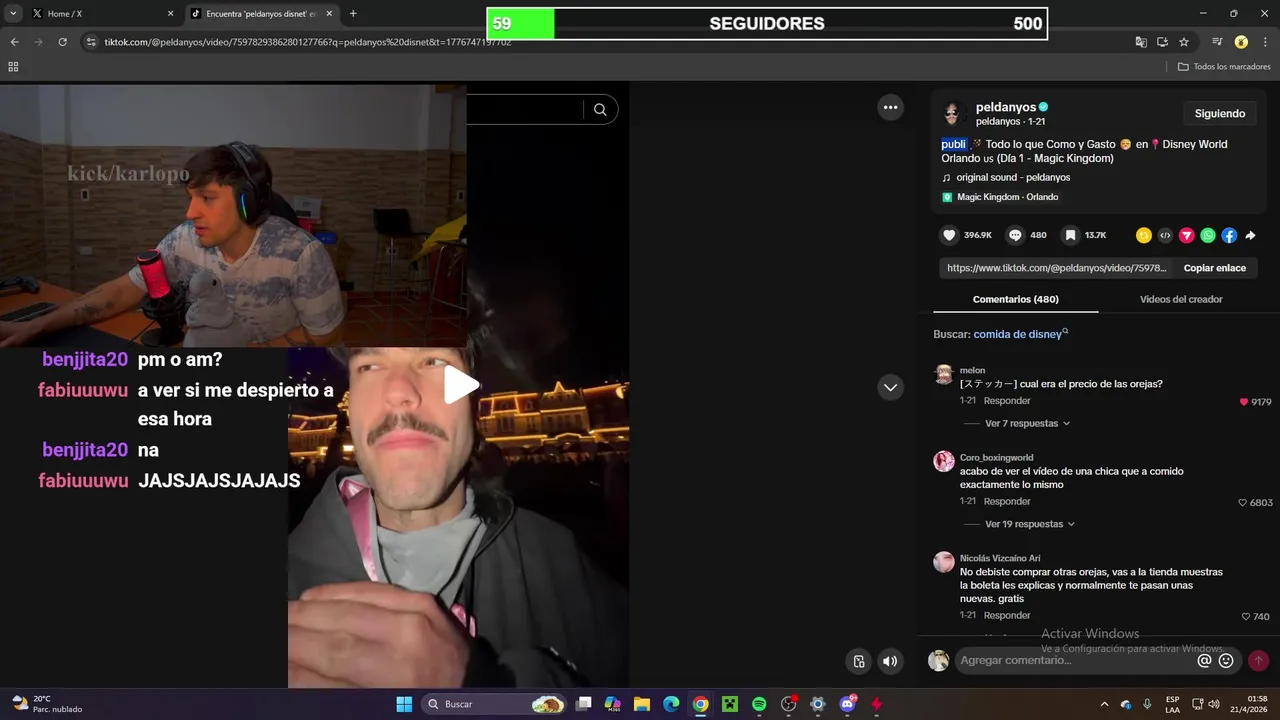
Task: Reply to melon's comment via Responder
Action: pos(1007,401)
